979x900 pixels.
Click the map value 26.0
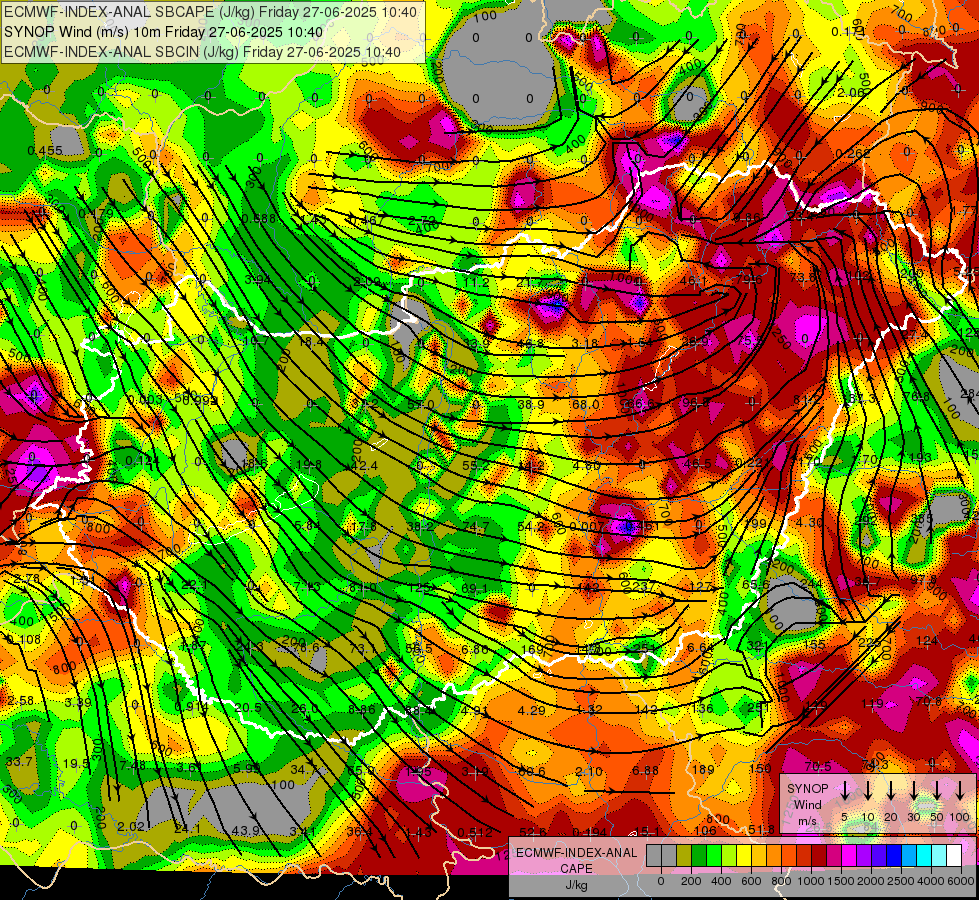pyautogui.click(x=305, y=709)
